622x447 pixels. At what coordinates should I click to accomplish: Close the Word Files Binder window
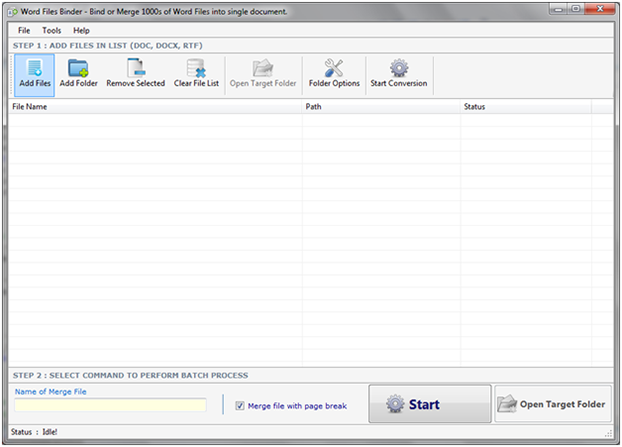(600, 9)
